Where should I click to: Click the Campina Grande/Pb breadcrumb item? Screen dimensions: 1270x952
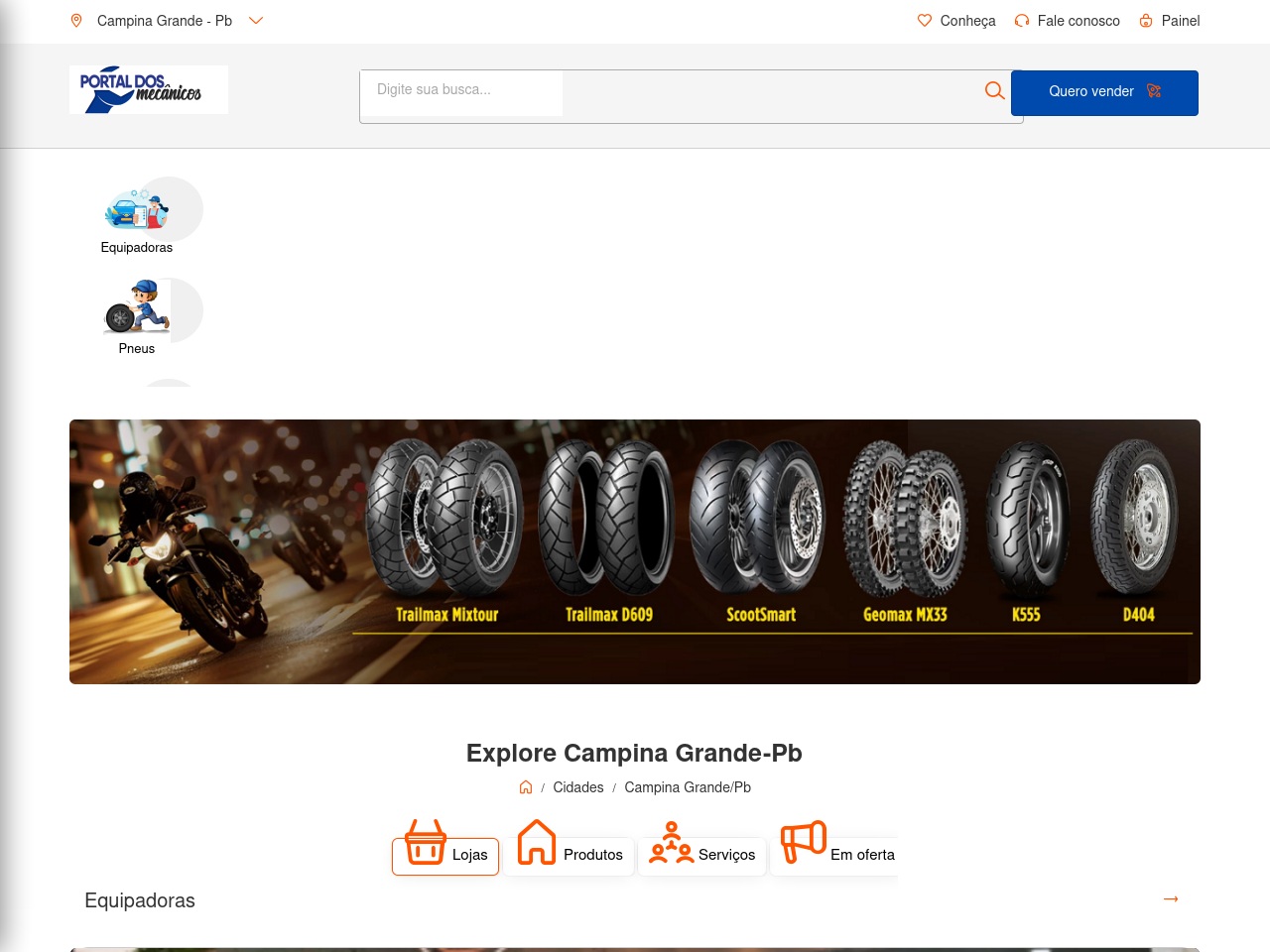click(688, 787)
